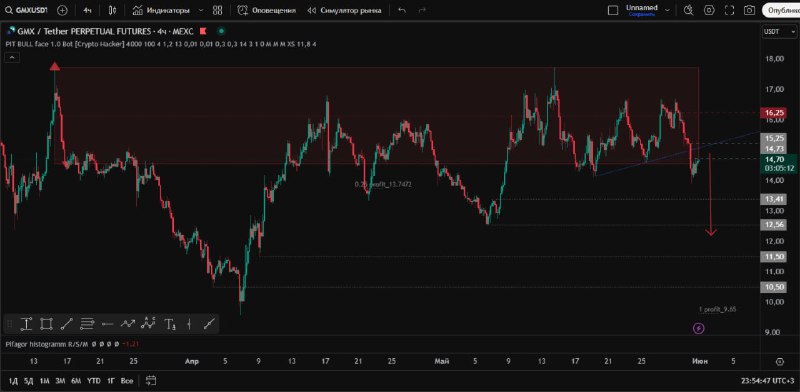Image resolution: width=800 pixels, height=392 pixels.
Task: Select the ABCD pattern tool
Action: [148, 324]
